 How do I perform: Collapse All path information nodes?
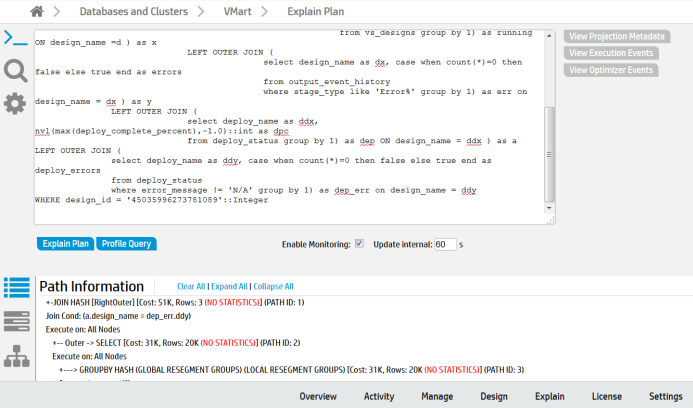(273, 287)
